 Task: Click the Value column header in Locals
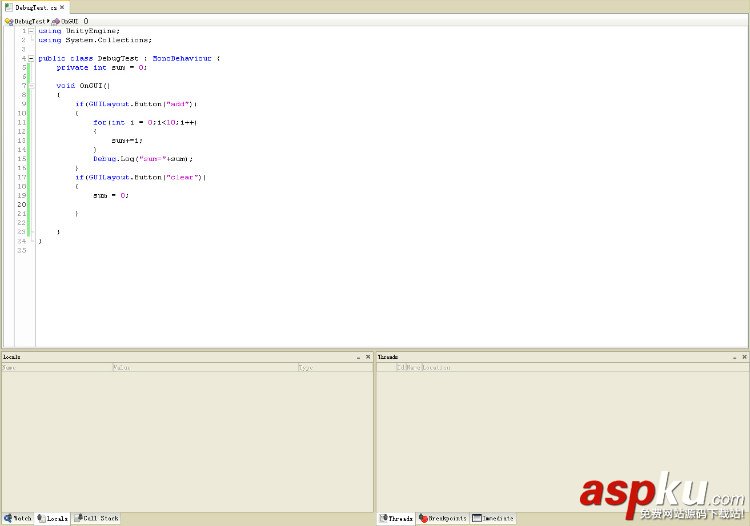pyautogui.click(x=205, y=367)
